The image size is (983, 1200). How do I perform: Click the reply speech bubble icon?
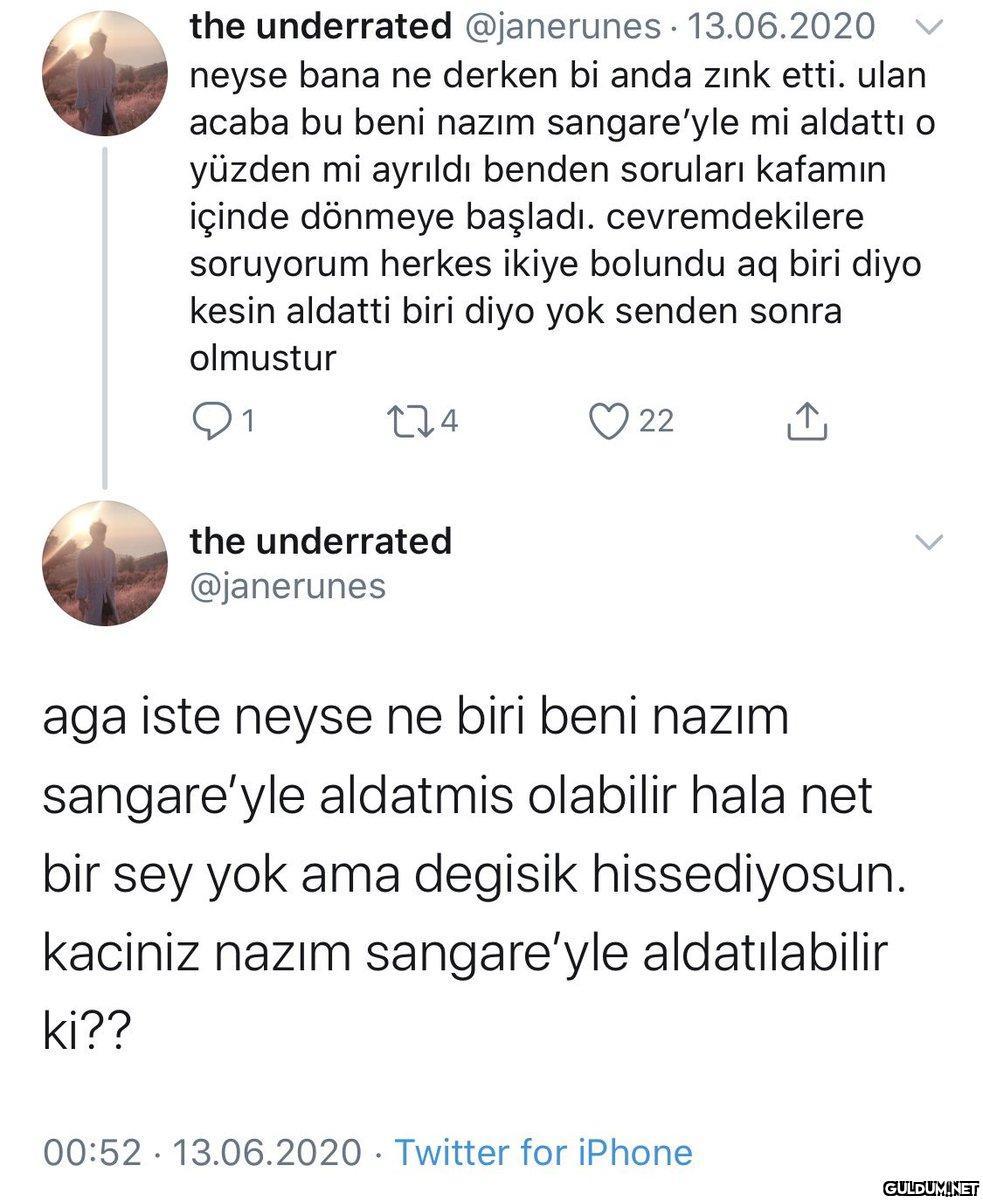208,423
